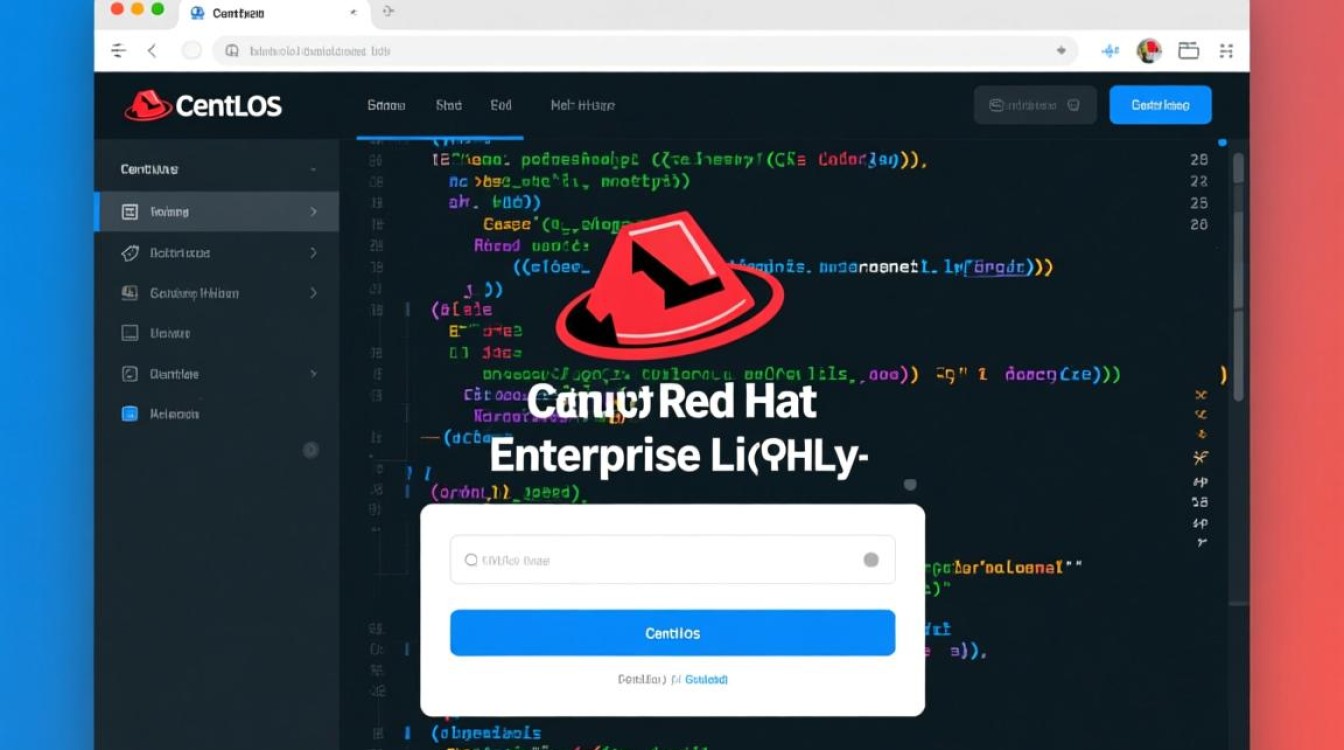
Task: Click the blue button at header right
Action: [x=1160, y=105]
